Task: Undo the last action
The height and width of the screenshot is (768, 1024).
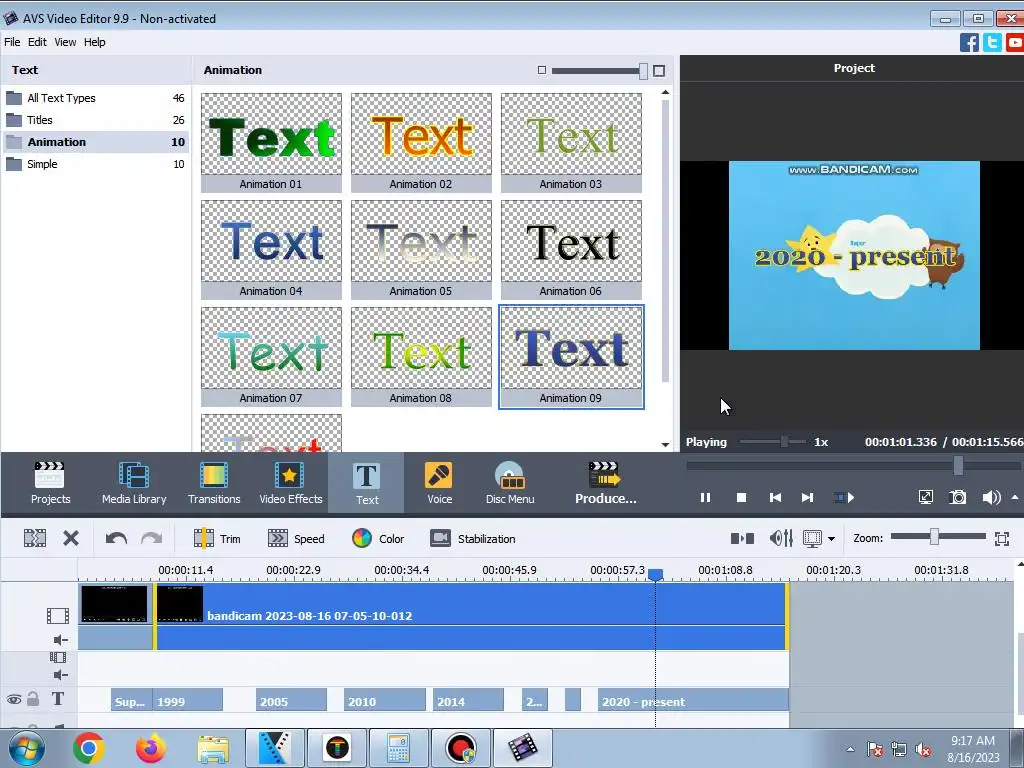Action: pos(116,538)
